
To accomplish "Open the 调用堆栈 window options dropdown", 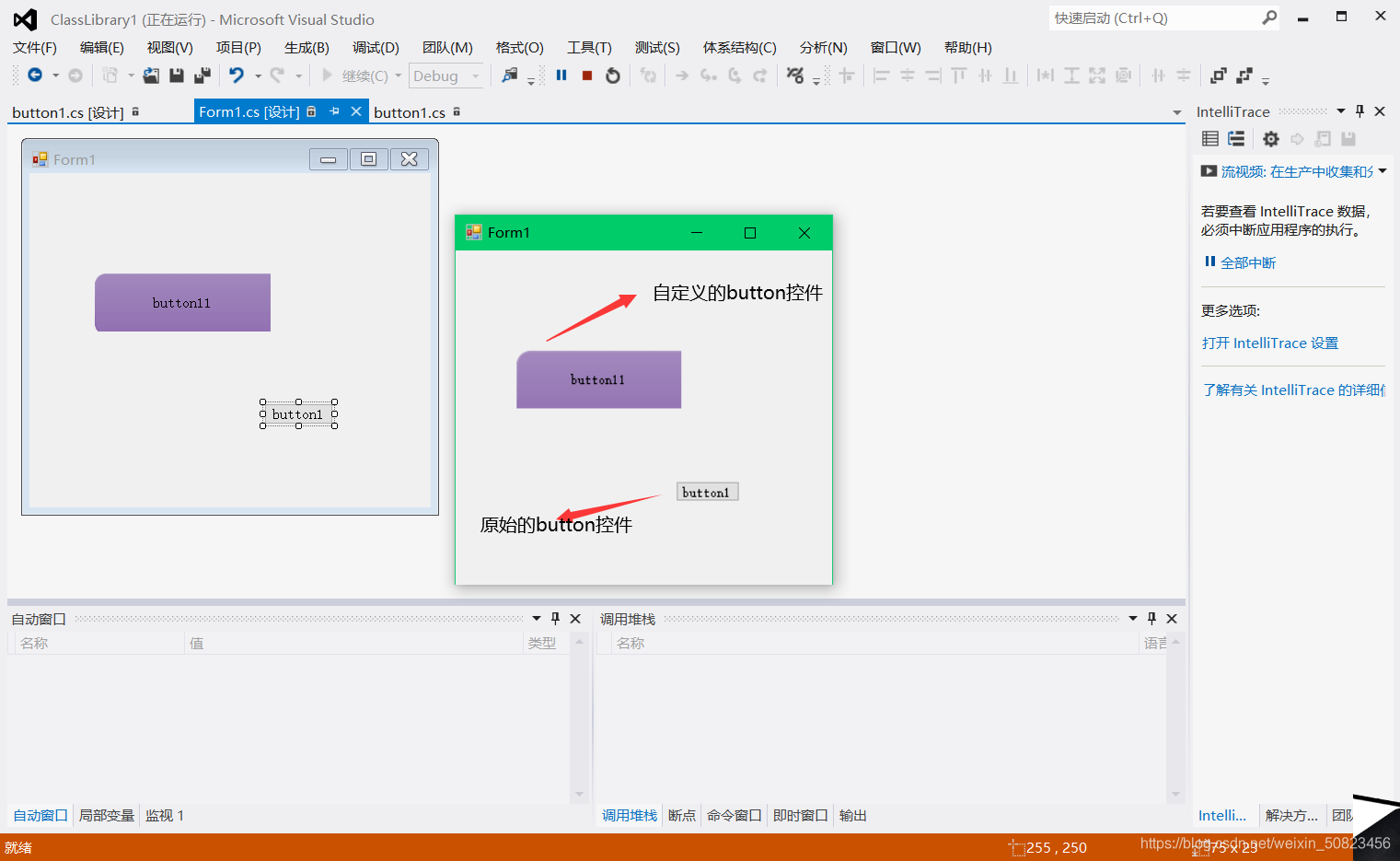I will tap(1133, 619).
